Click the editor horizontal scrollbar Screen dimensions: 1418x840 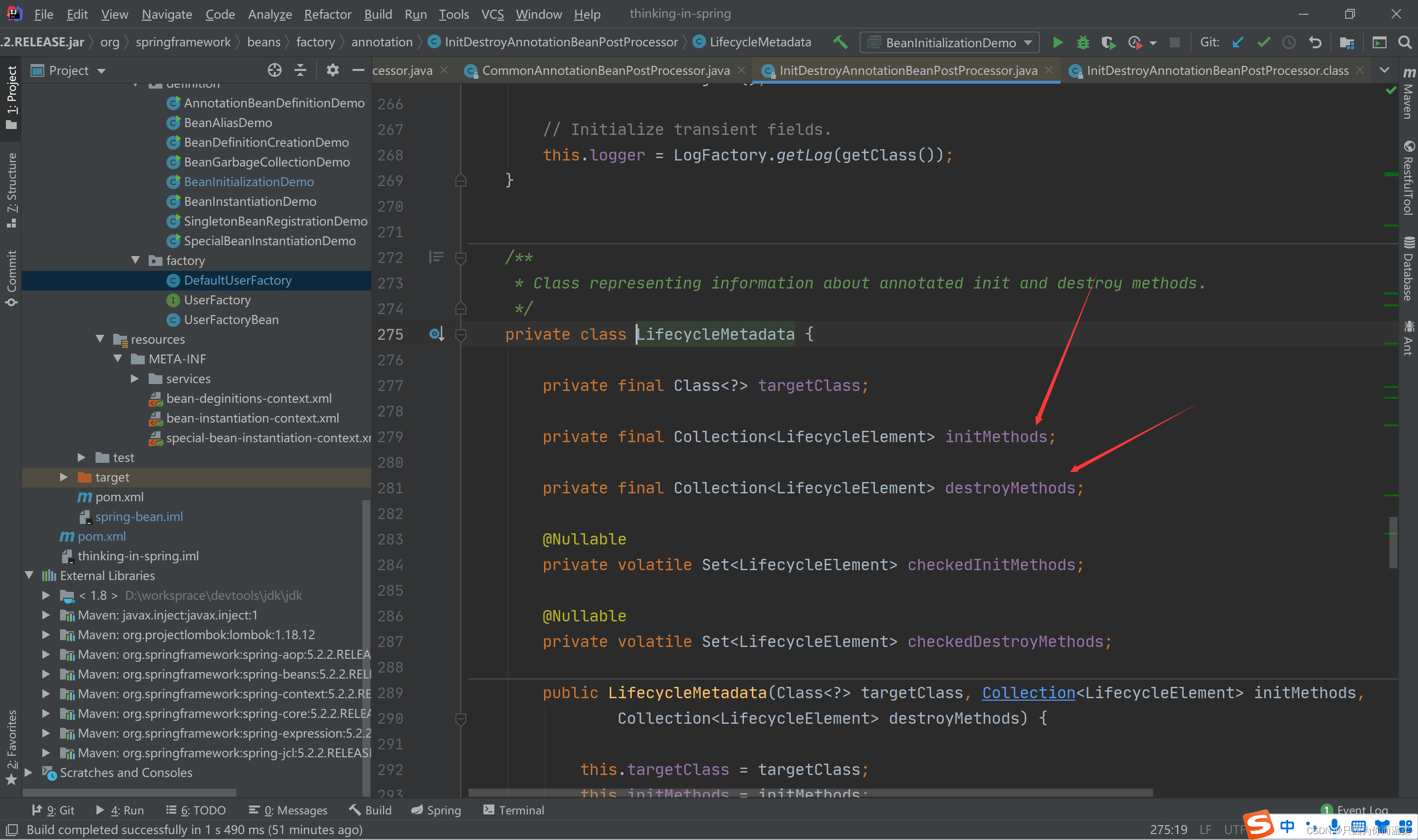click(809, 792)
